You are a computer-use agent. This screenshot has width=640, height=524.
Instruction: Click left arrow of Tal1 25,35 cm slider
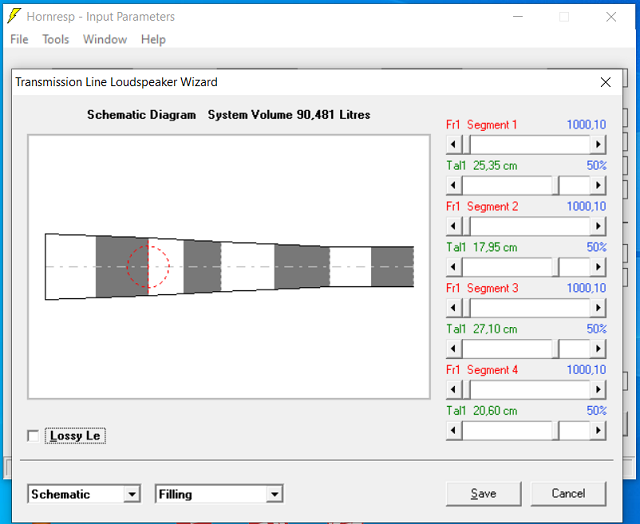pyautogui.click(x=454, y=185)
